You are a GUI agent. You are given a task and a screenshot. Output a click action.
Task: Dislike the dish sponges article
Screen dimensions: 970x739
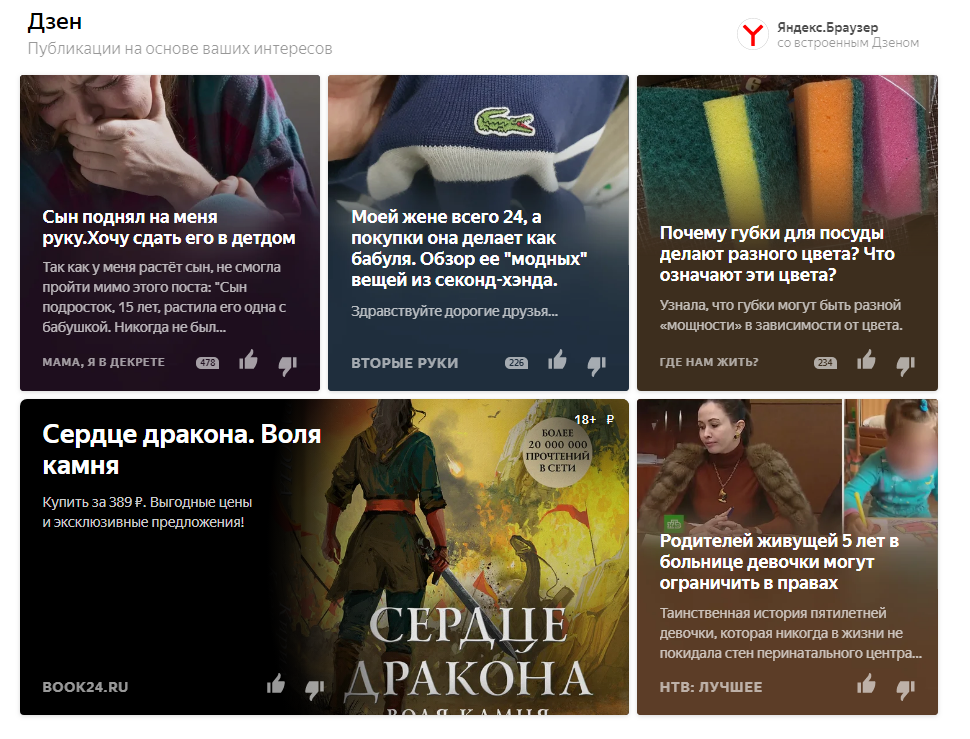click(x=905, y=365)
